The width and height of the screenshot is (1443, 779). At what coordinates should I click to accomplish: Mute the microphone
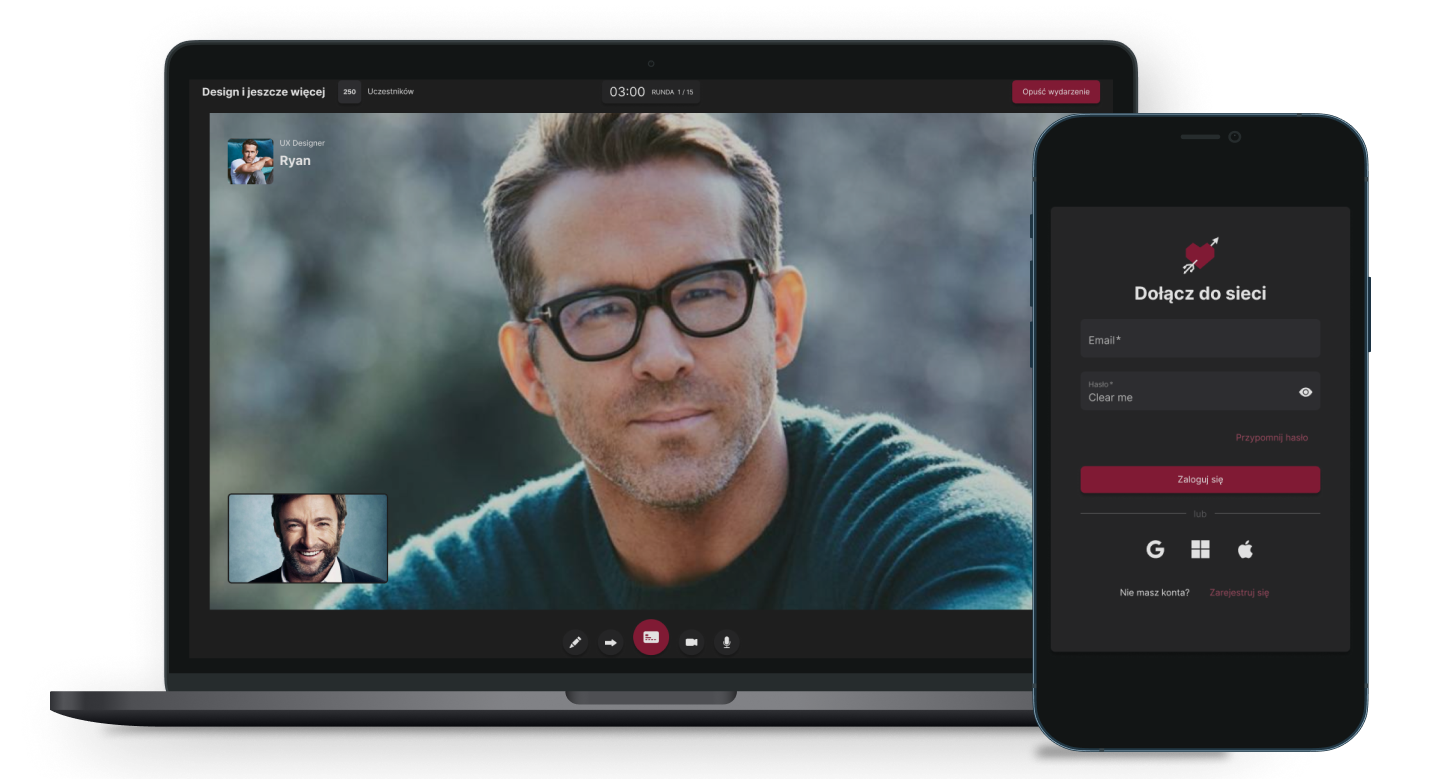pyautogui.click(x=727, y=642)
